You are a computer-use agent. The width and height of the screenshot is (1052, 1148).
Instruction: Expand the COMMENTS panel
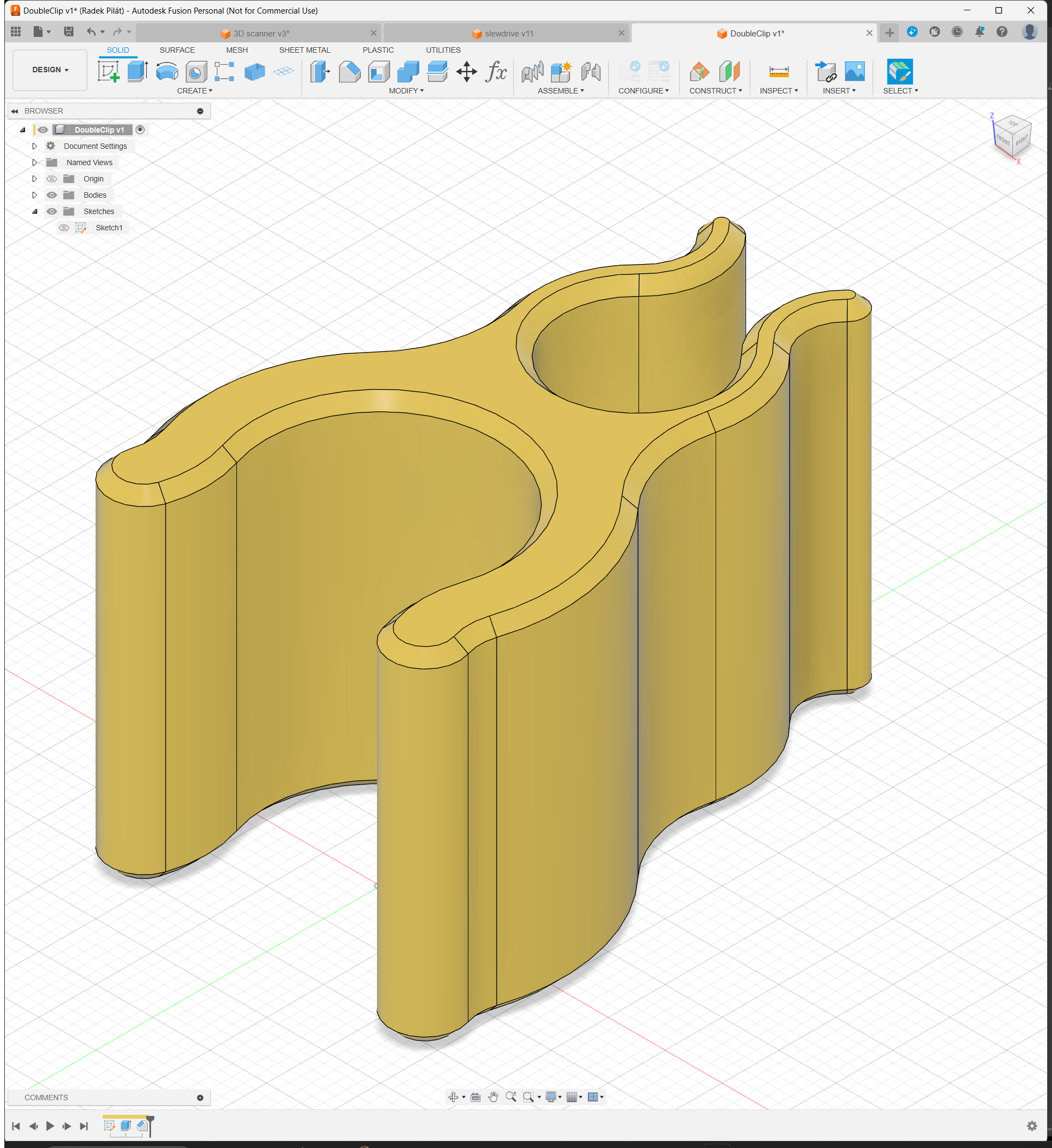(200, 1098)
